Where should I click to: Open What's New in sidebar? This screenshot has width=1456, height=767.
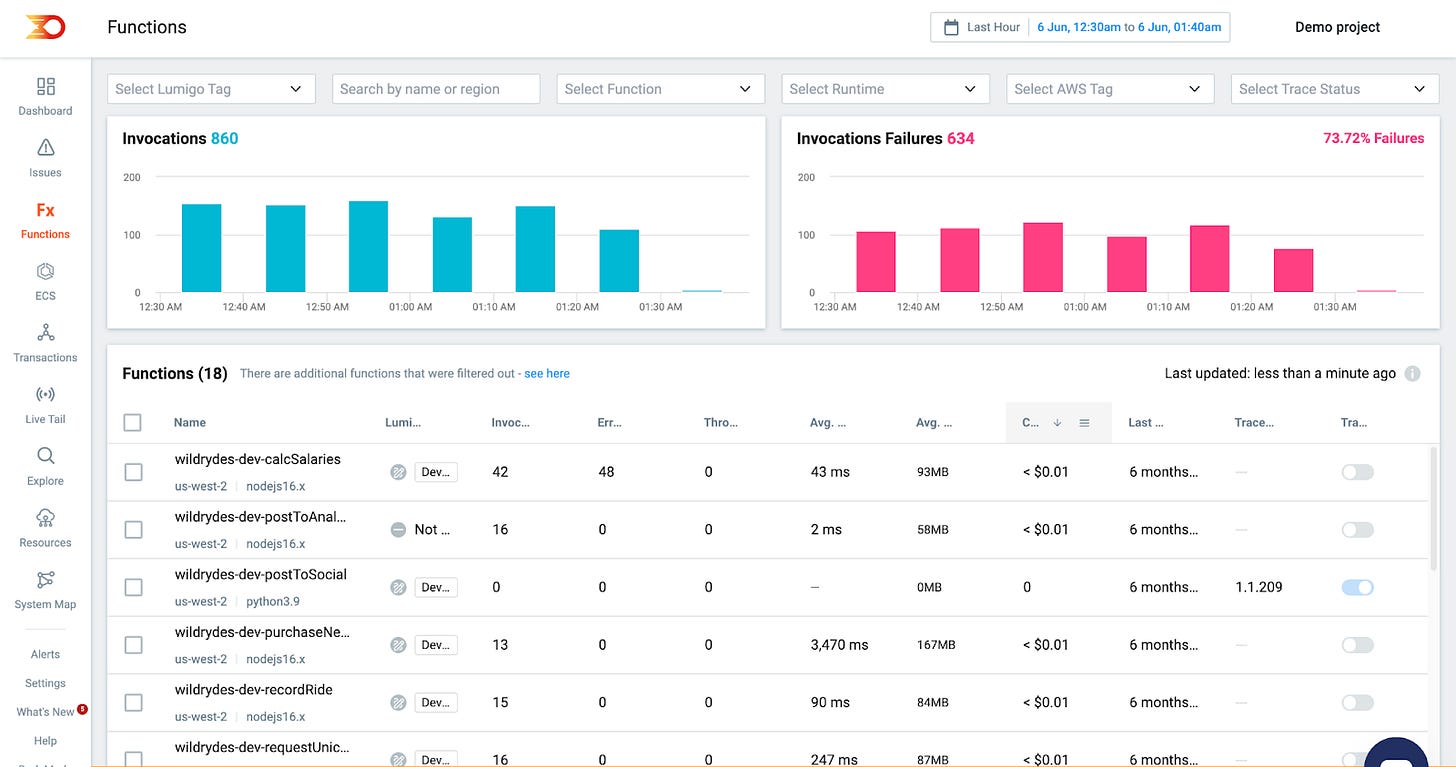[x=45, y=712]
